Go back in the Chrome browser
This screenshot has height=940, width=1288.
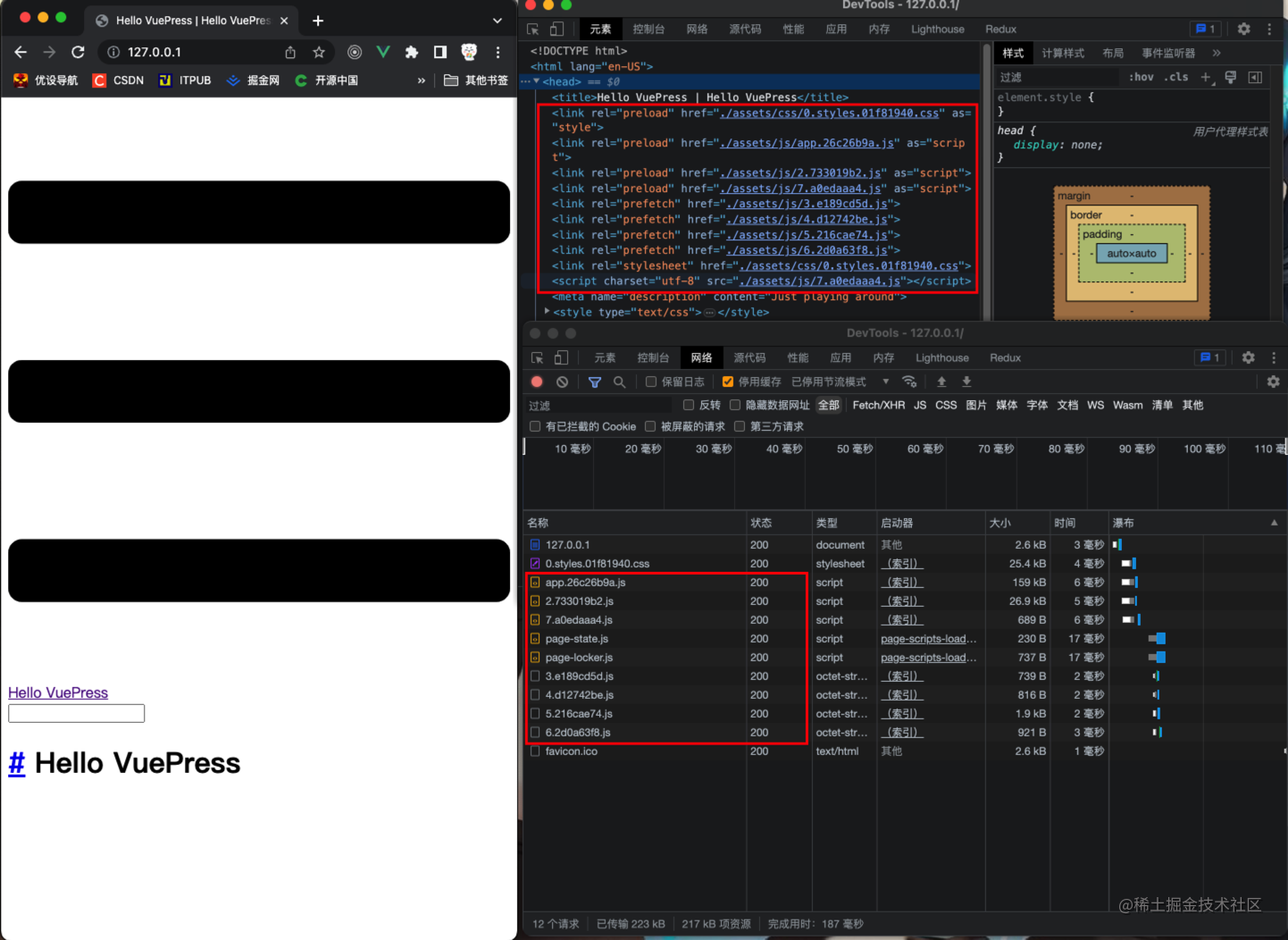[21, 52]
